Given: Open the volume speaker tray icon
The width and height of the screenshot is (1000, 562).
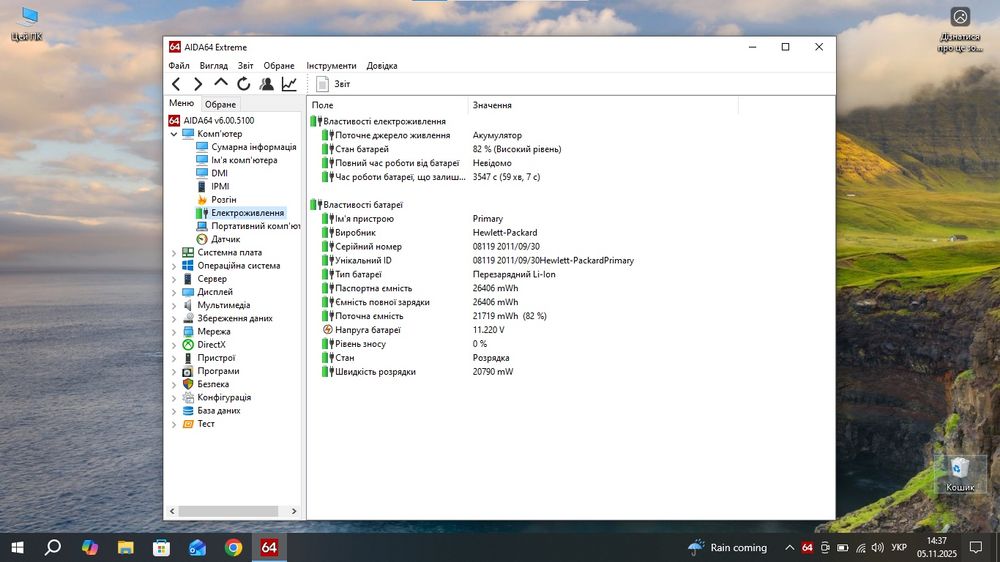Looking at the screenshot, I should point(878,547).
